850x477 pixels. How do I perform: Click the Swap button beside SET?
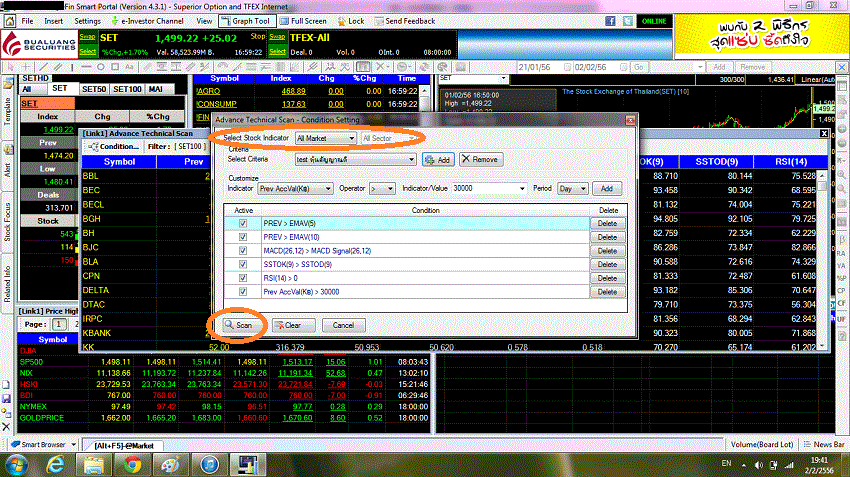click(x=87, y=37)
